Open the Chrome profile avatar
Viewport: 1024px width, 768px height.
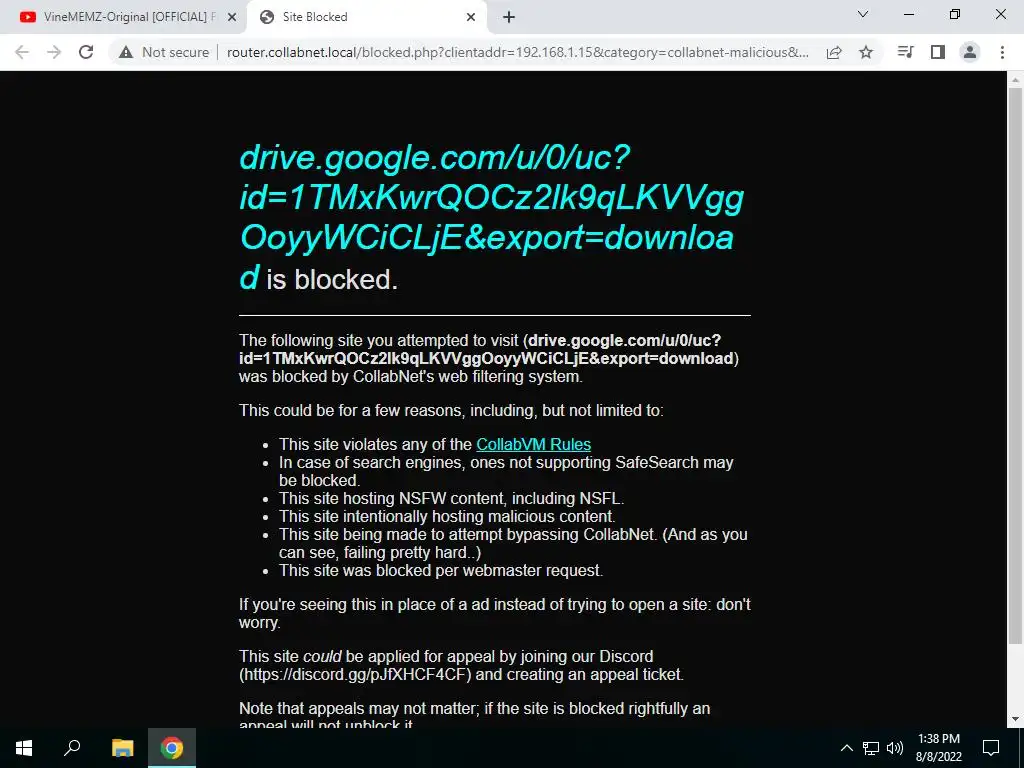click(970, 52)
